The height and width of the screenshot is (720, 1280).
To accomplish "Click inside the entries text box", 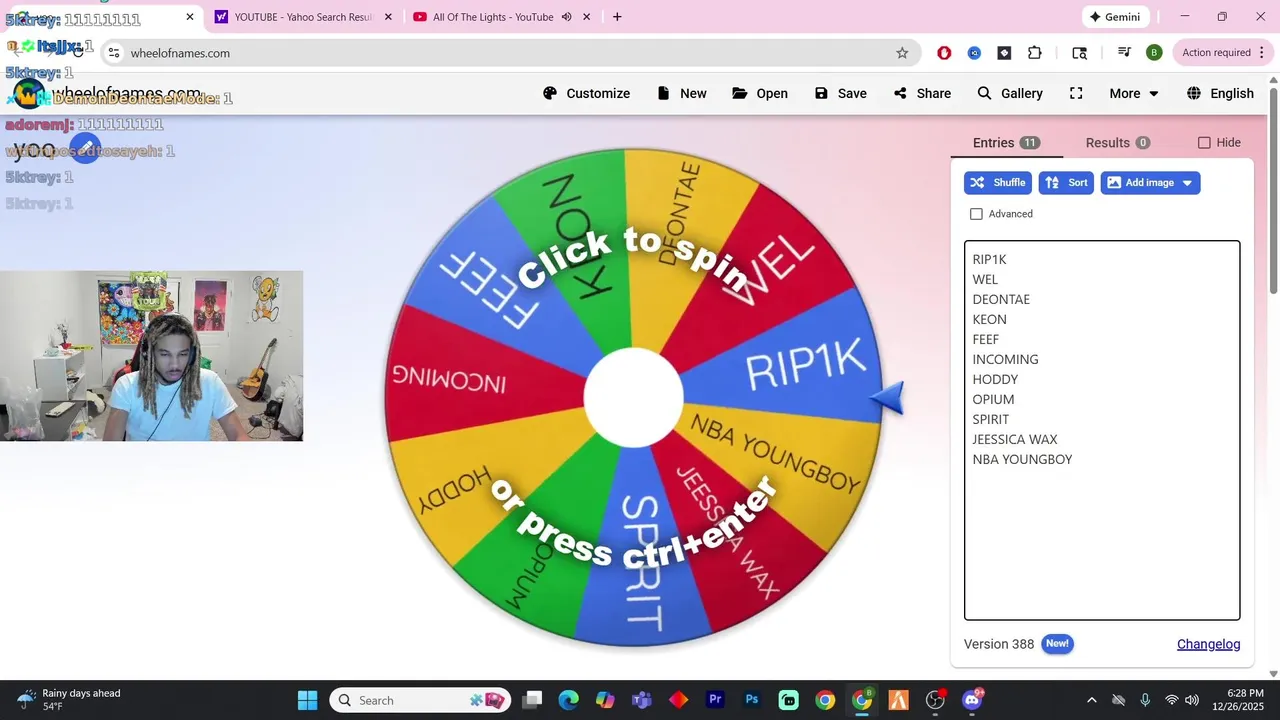I will [1102, 430].
